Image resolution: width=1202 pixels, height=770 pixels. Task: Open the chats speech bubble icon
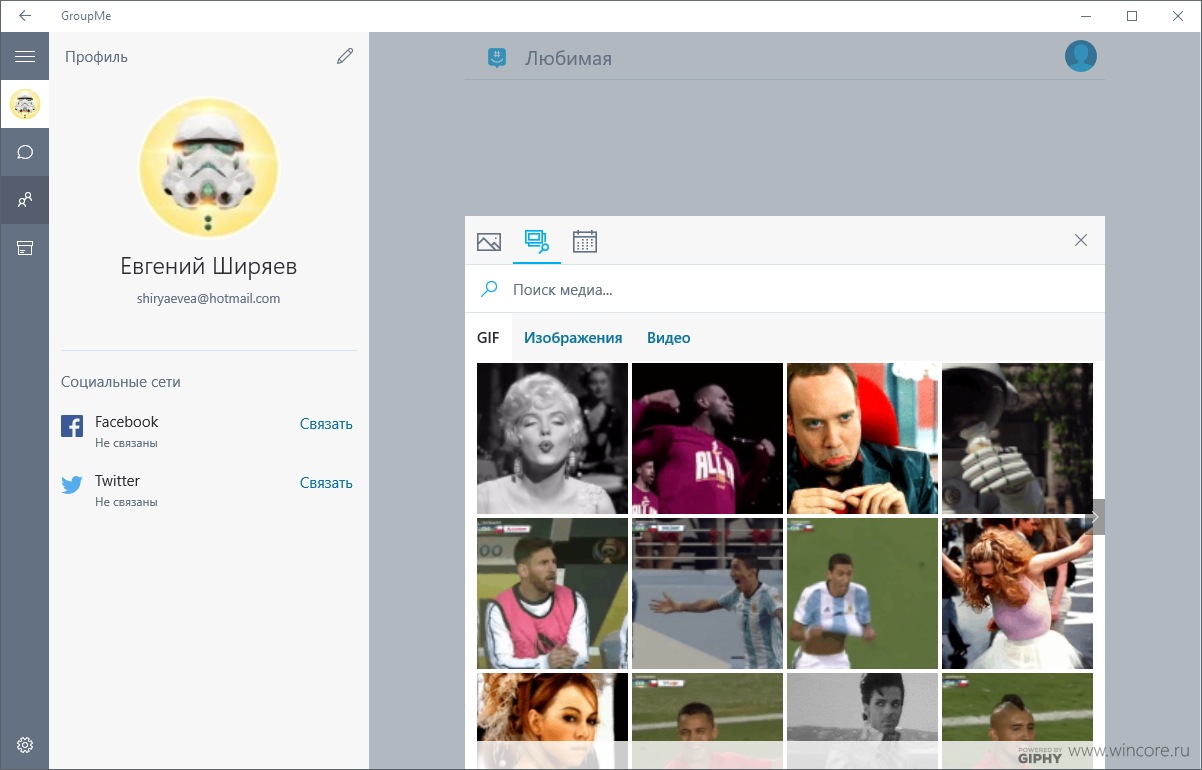24,152
